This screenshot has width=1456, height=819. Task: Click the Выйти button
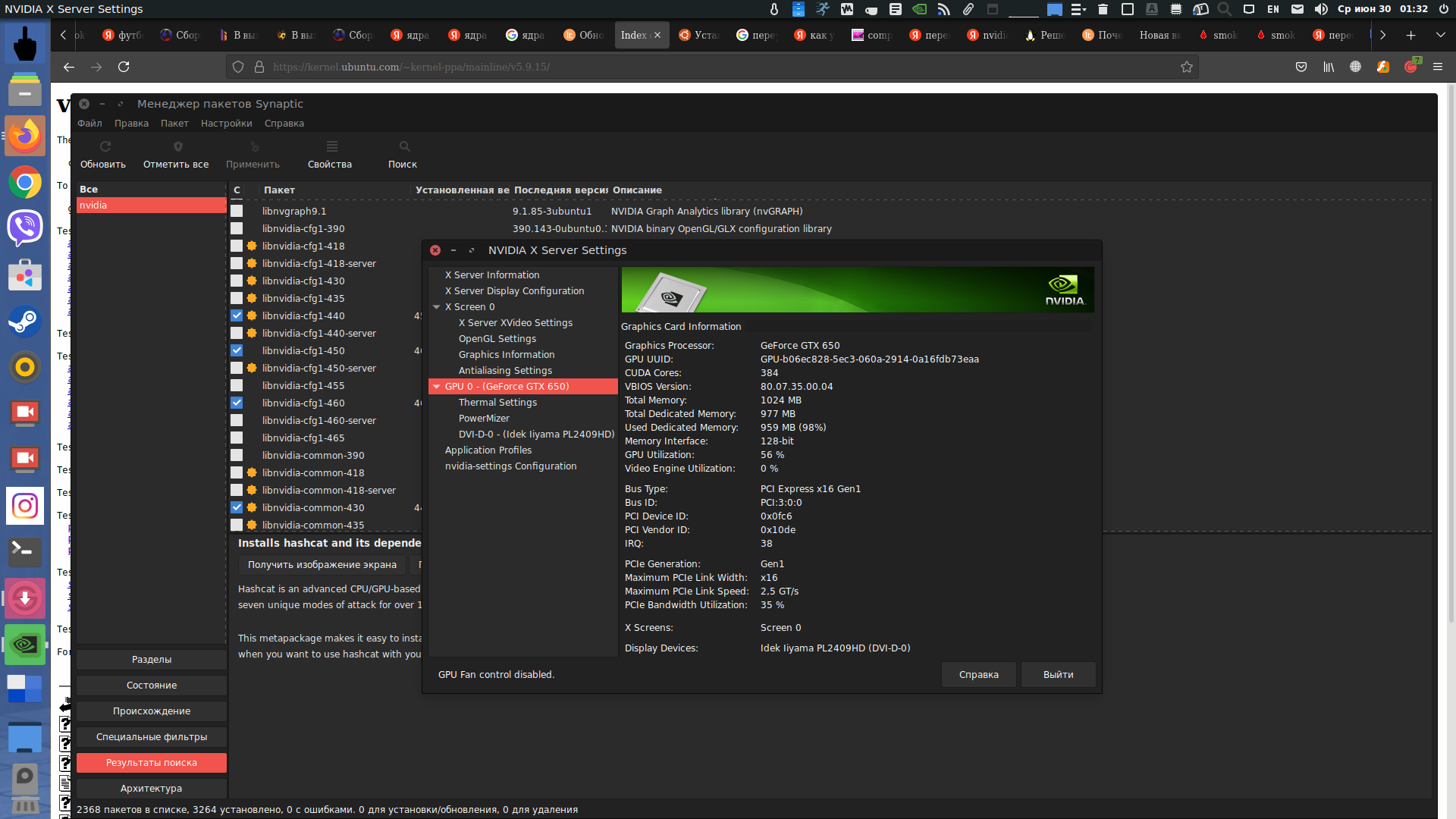(1057, 674)
